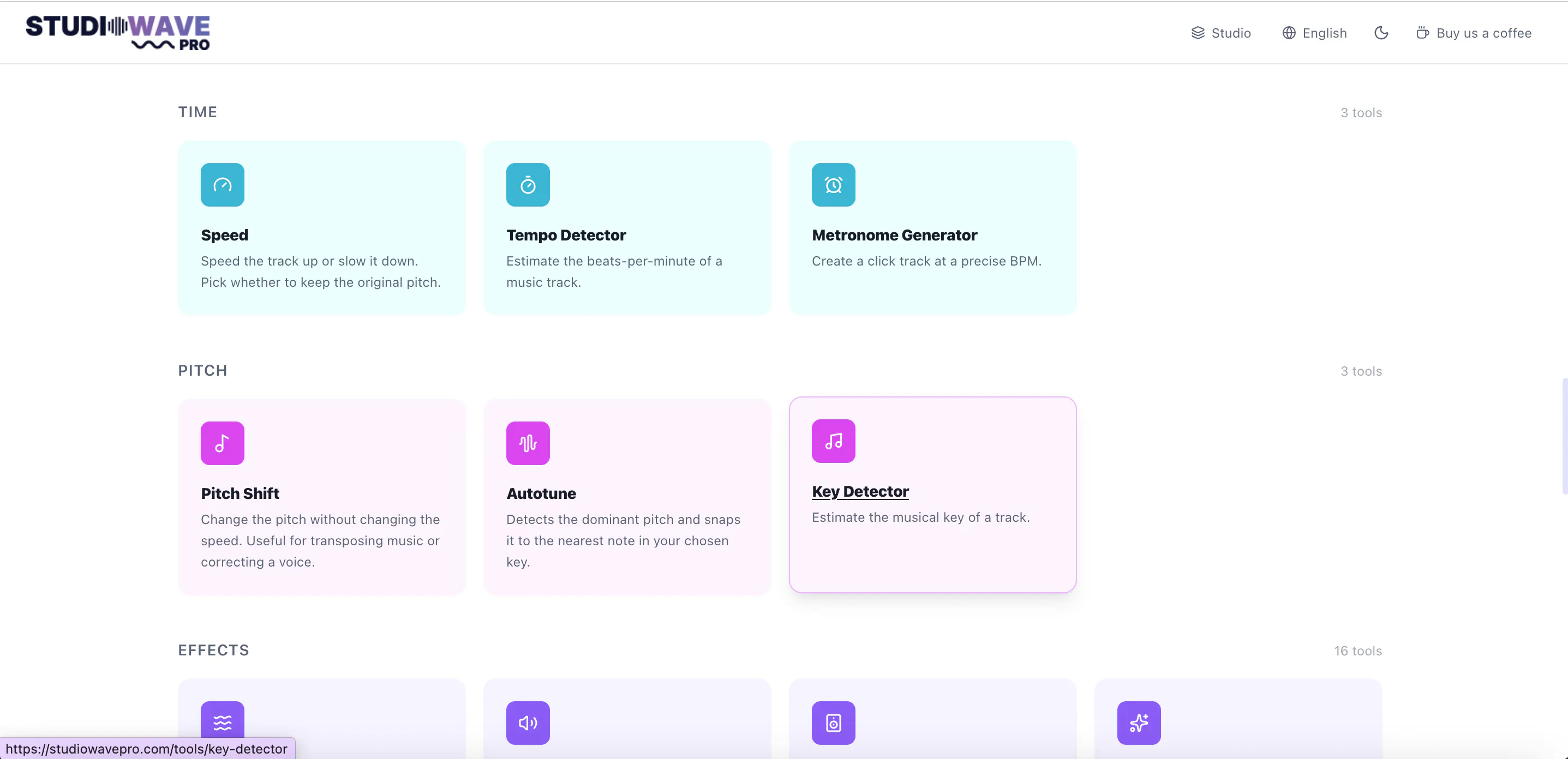
Task: Click '3 tools' beside the TIME heading
Action: (x=1361, y=112)
